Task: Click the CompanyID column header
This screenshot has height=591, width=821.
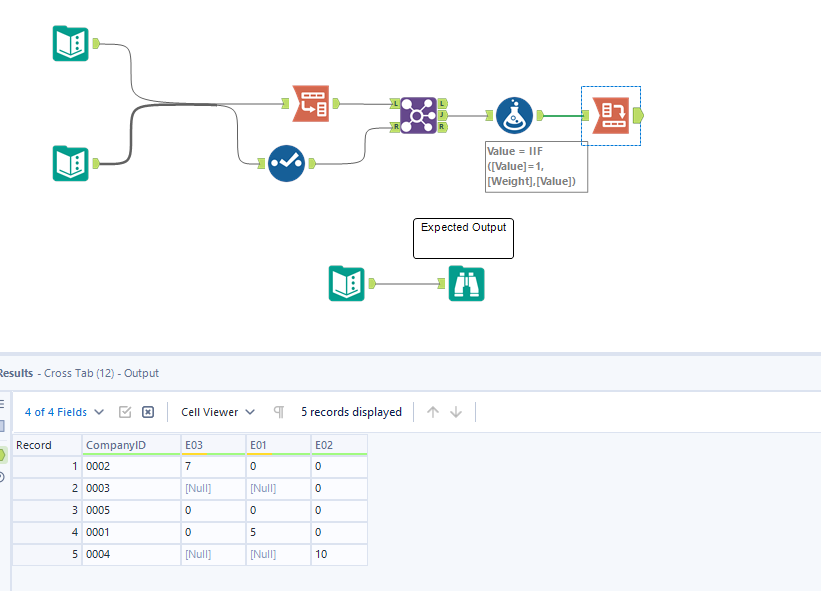Action: pyautogui.click(x=131, y=445)
